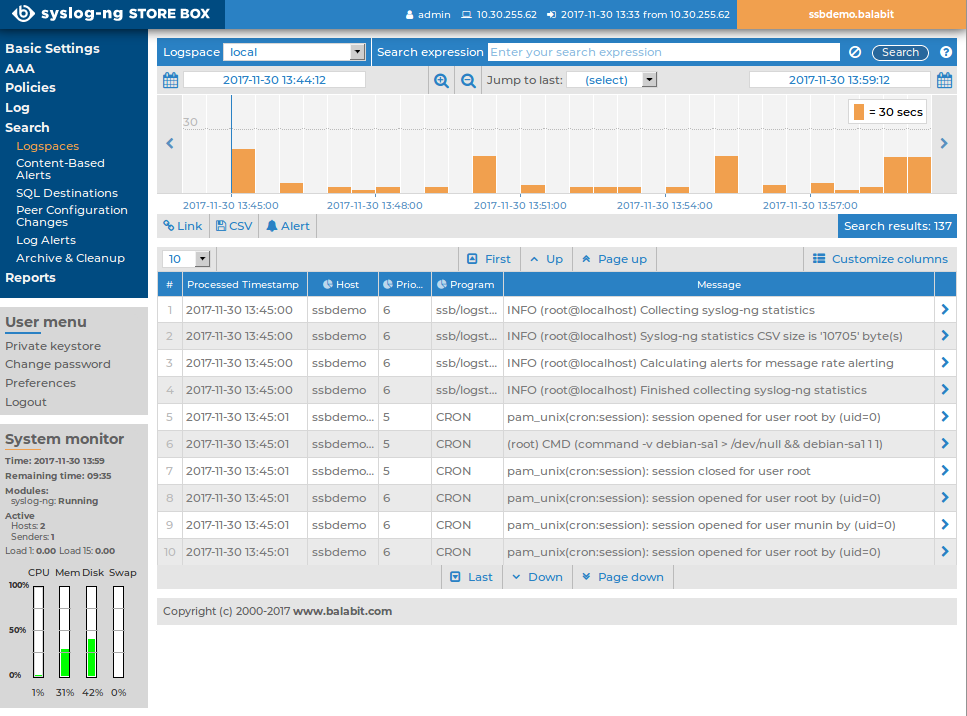Open the start date calendar picker
The width and height of the screenshot is (967, 716).
pos(170,80)
